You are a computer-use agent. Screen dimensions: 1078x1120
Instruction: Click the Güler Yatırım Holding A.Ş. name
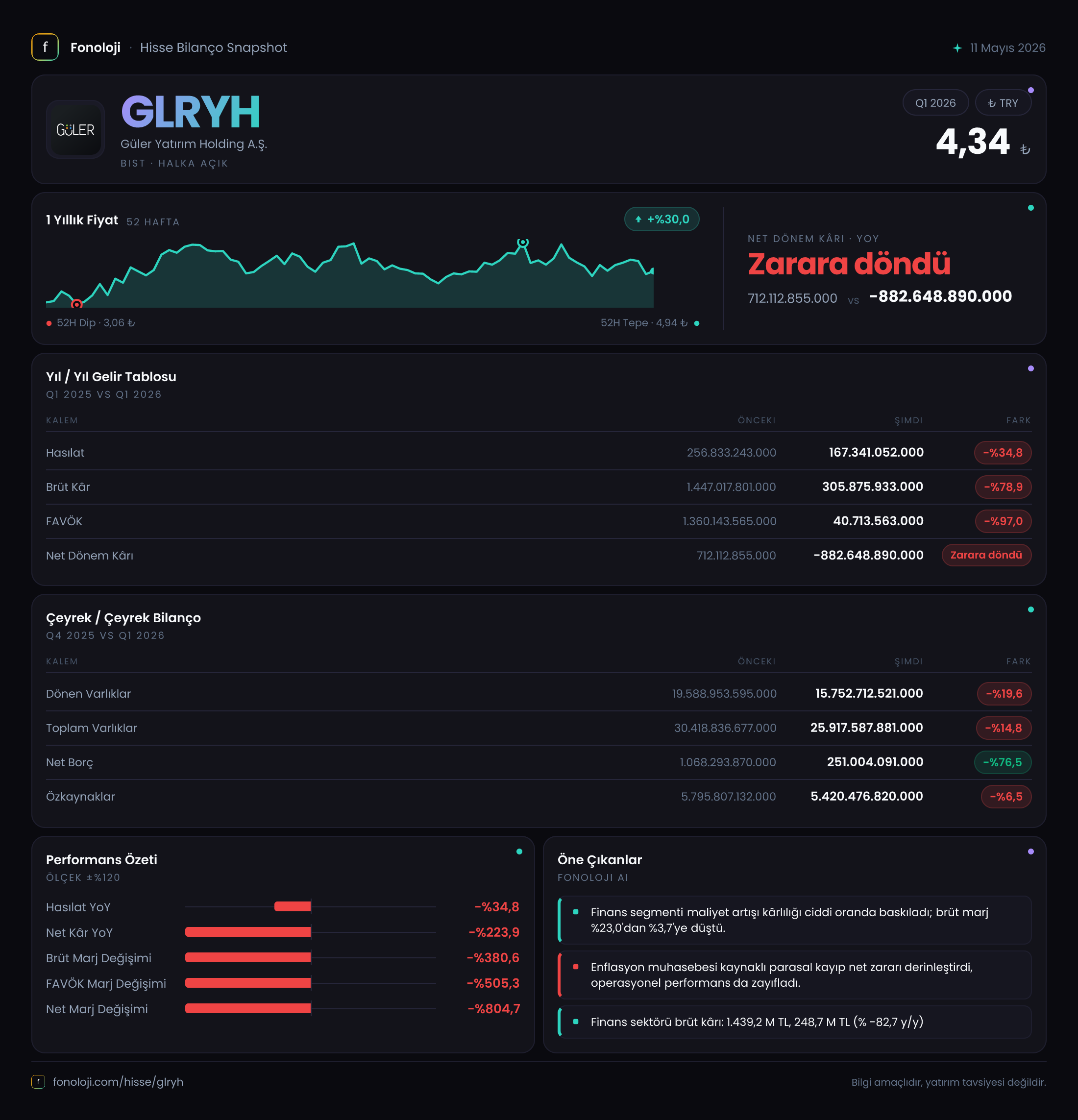(194, 144)
